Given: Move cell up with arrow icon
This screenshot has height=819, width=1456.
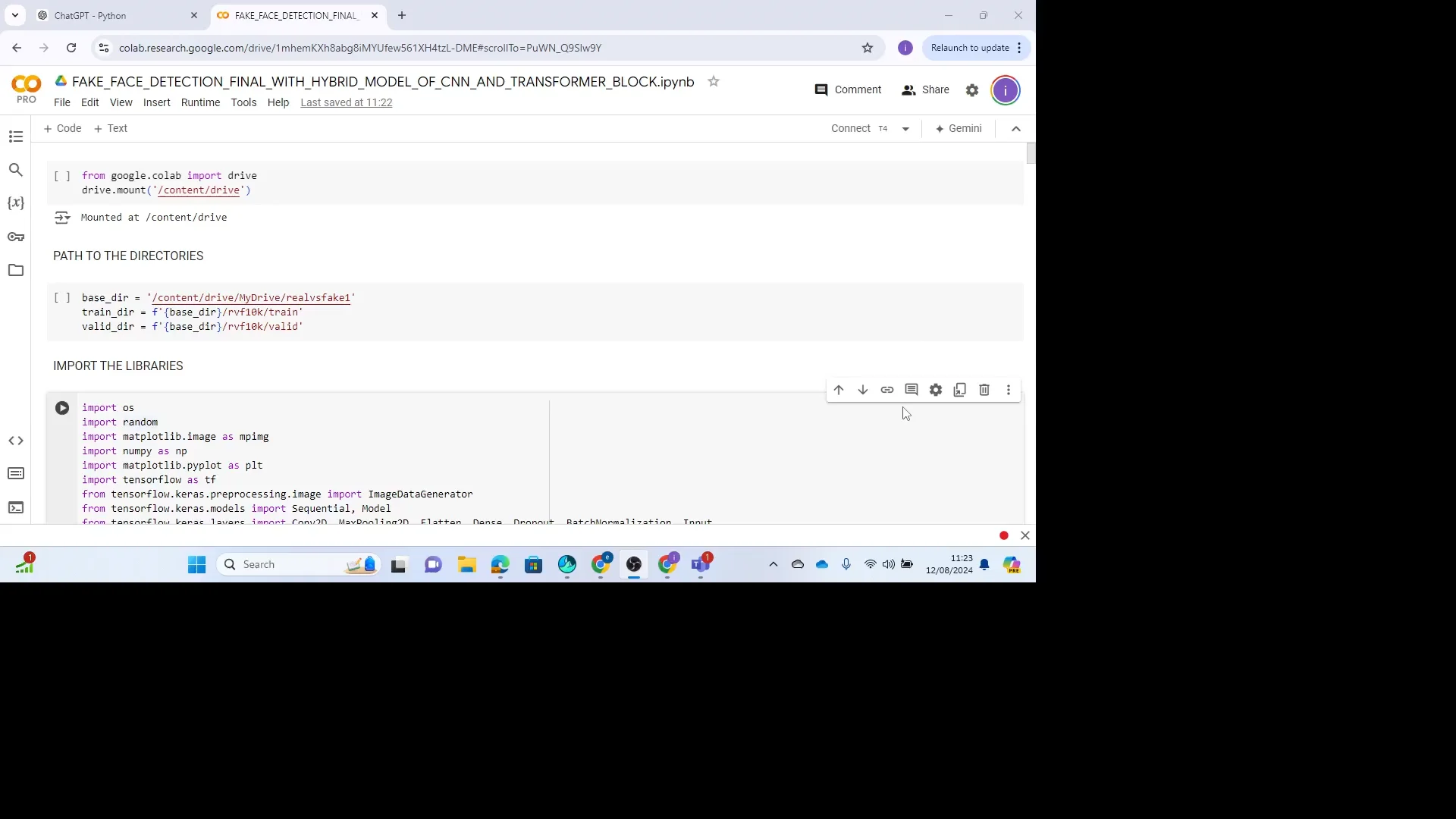Looking at the screenshot, I should coord(839,390).
